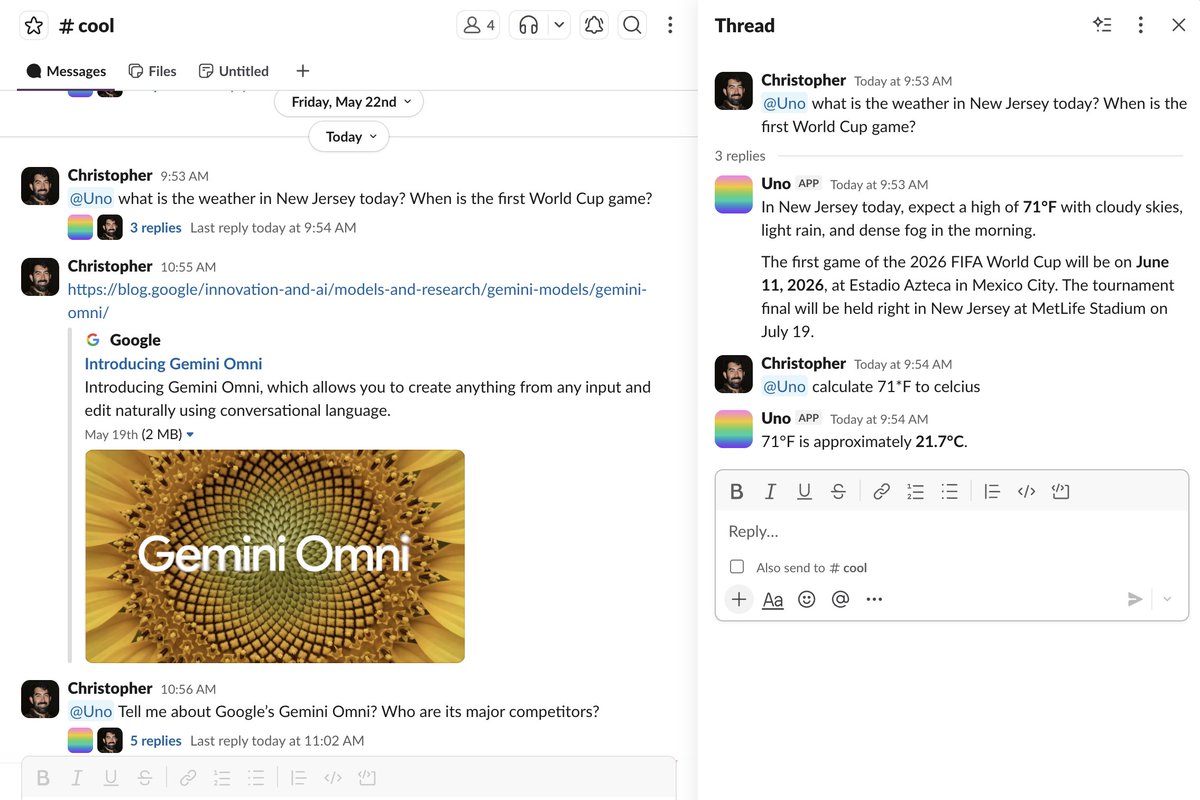Image resolution: width=1200 pixels, height=800 pixels.
Task: Insert blockquote in thread reply
Action: (x=992, y=491)
